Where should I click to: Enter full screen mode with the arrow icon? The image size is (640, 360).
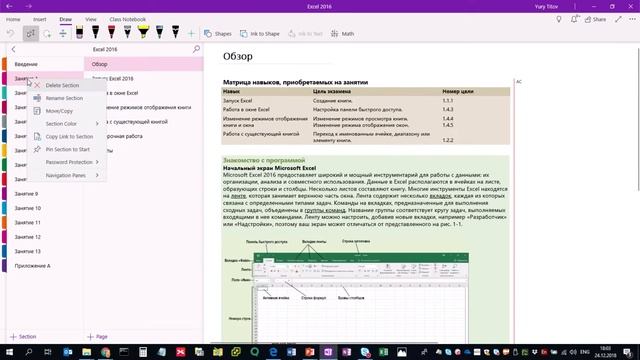[618, 19]
